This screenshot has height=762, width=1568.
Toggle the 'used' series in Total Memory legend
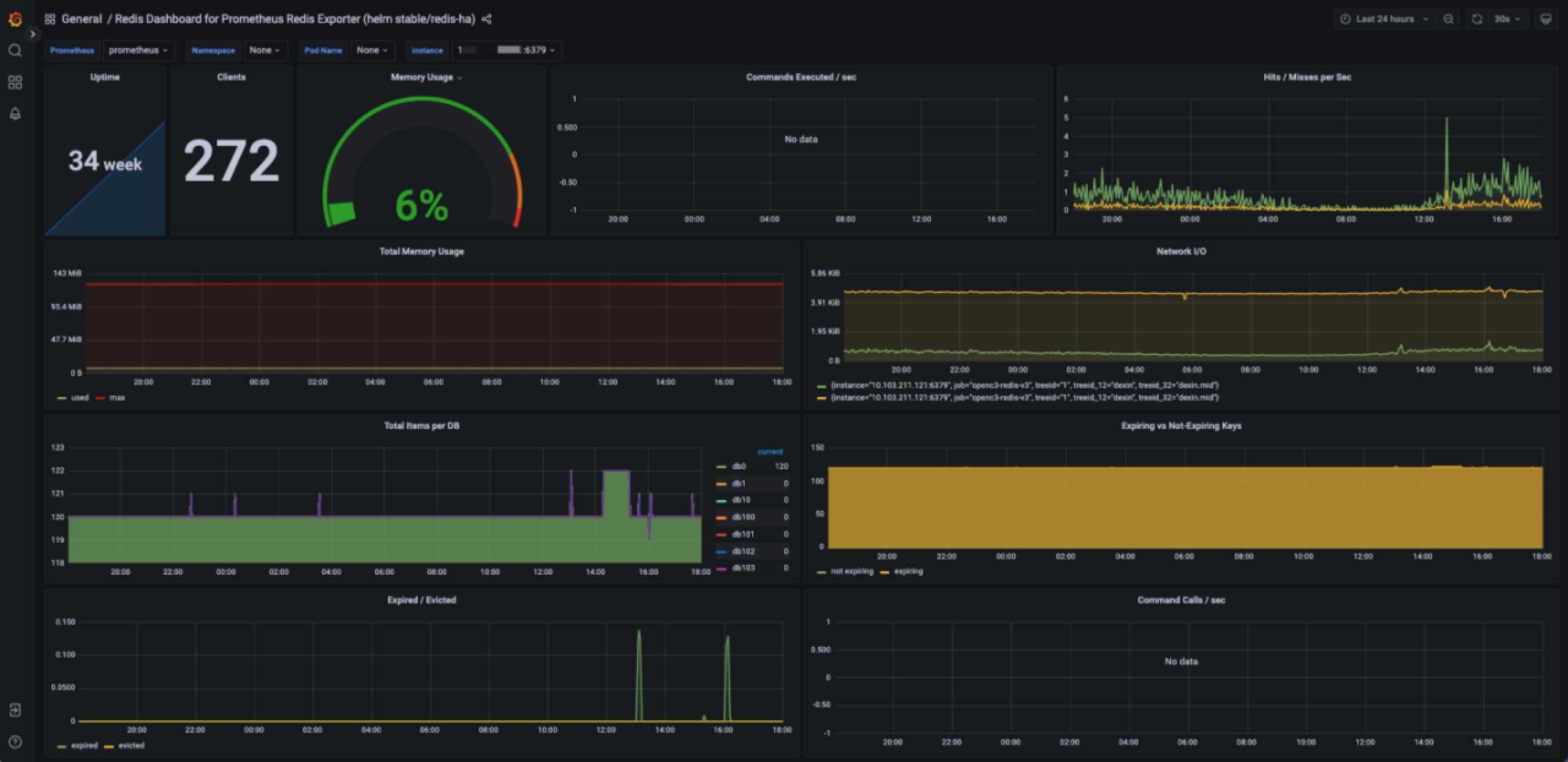[x=80, y=398]
